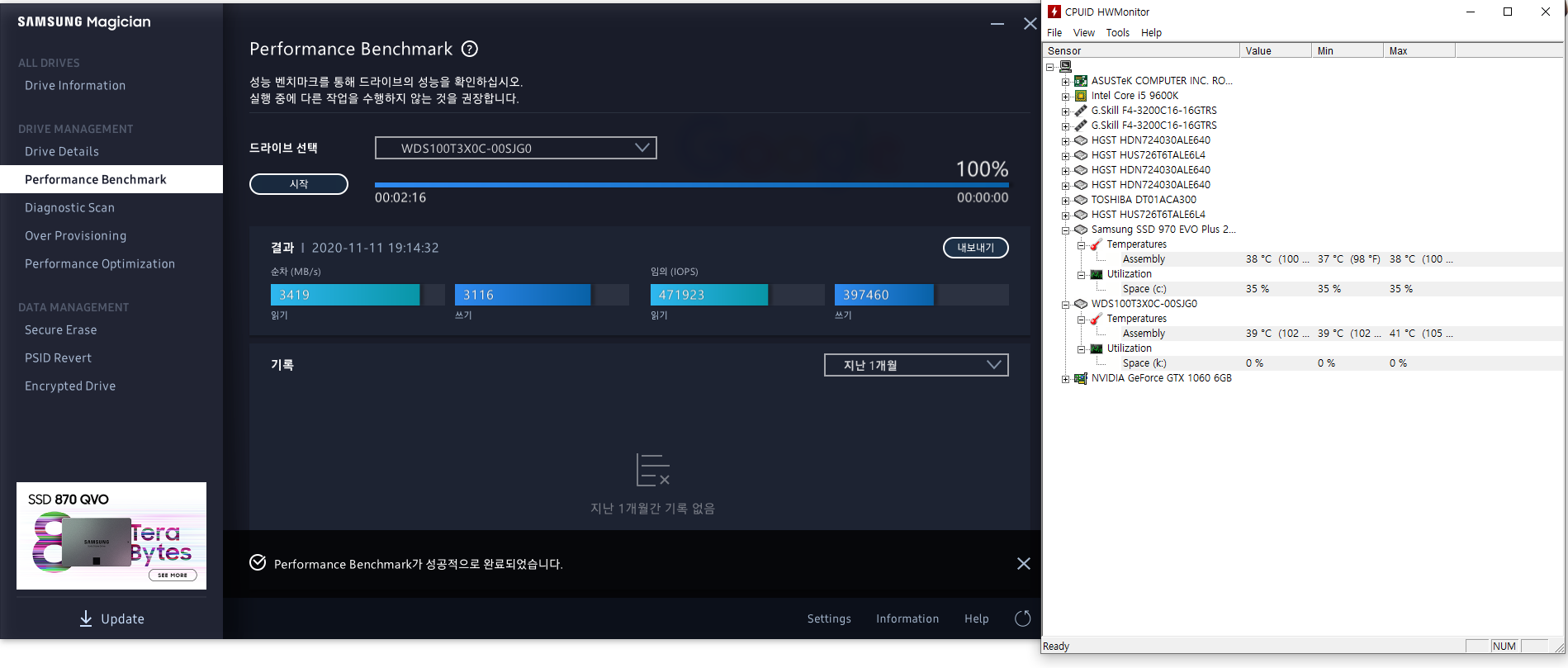This screenshot has height=668, width=1568.
Task: Open Performance Optimization page
Action: (x=100, y=263)
